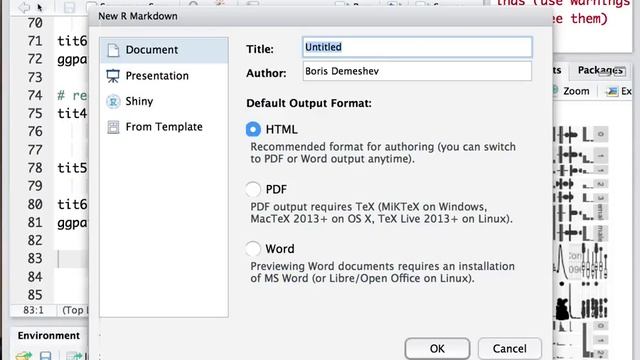Confirm dialog with OK button
Image resolution: width=640 pixels, height=360 pixels.
coord(437,349)
